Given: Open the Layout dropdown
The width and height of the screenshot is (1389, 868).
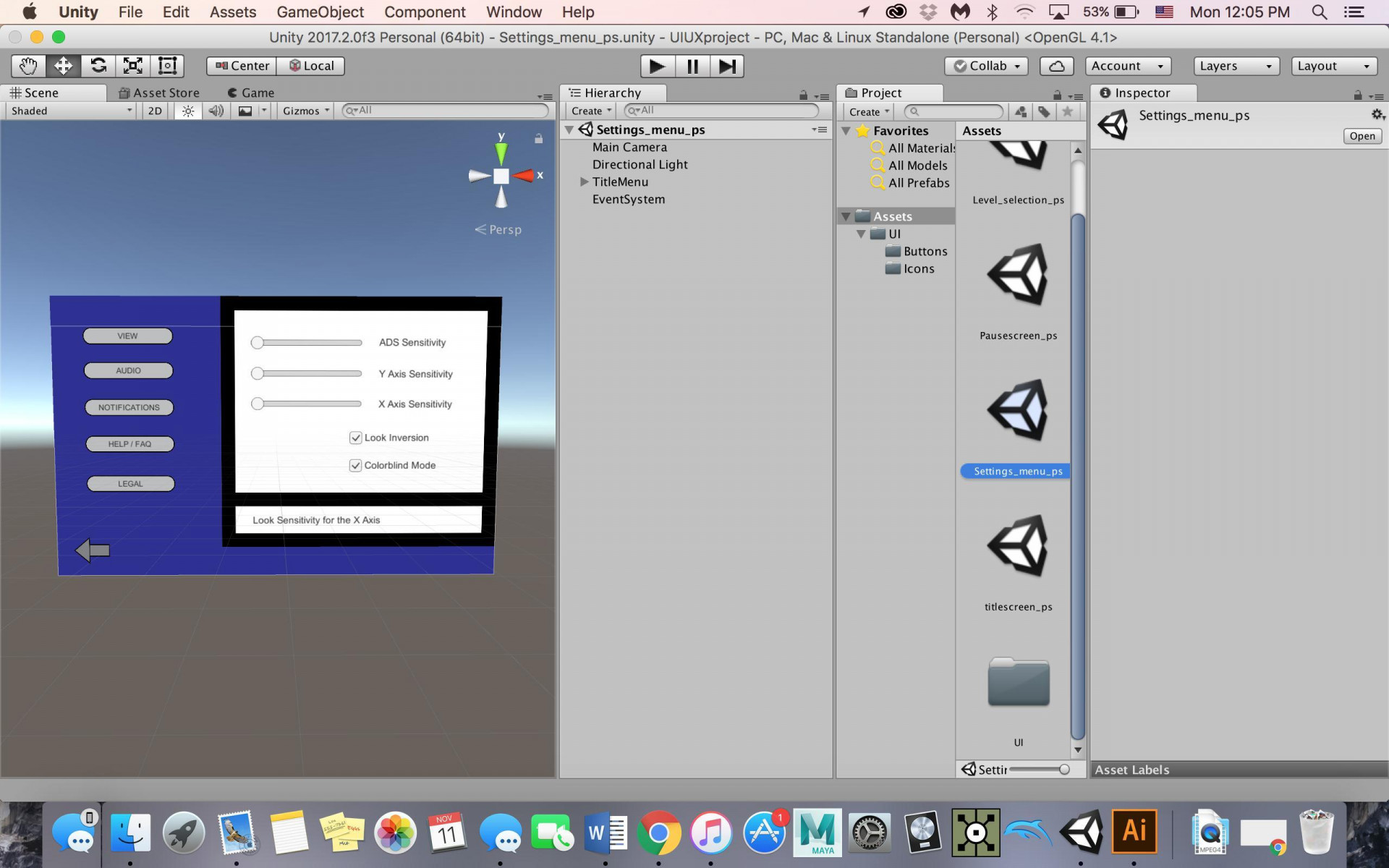Looking at the screenshot, I should (1334, 66).
